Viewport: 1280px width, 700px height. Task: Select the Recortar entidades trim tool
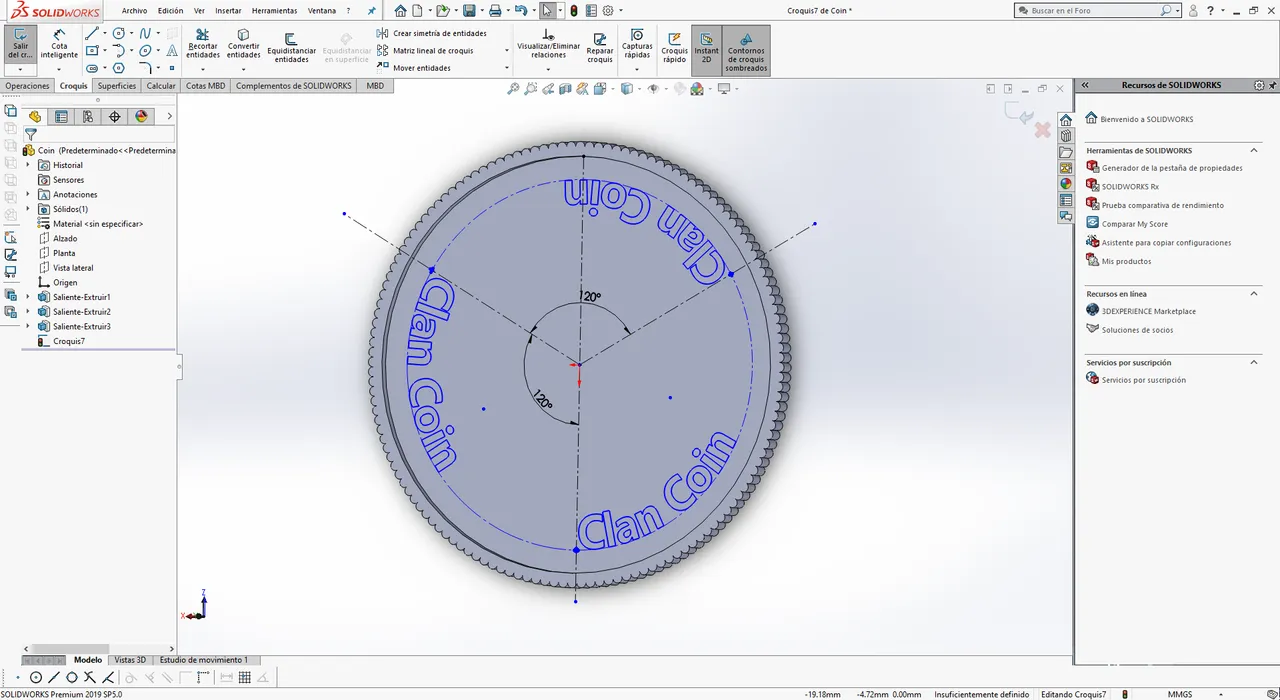coord(203,43)
